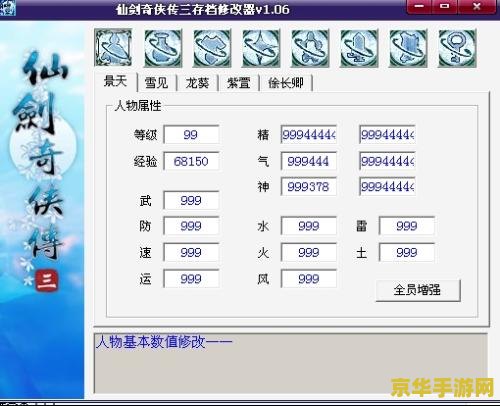500x406 pixels.
Task: Click the 武 attack value field
Action: point(191,200)
